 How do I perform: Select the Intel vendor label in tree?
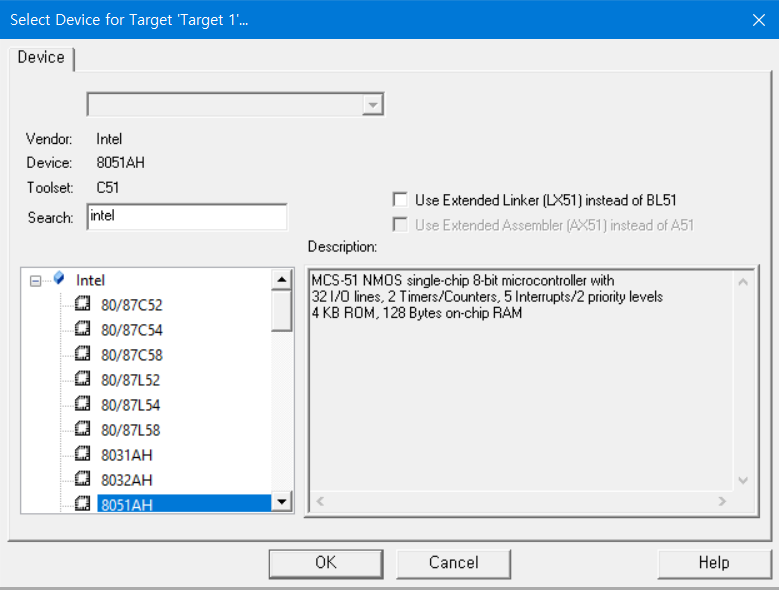tap(90, 281)
